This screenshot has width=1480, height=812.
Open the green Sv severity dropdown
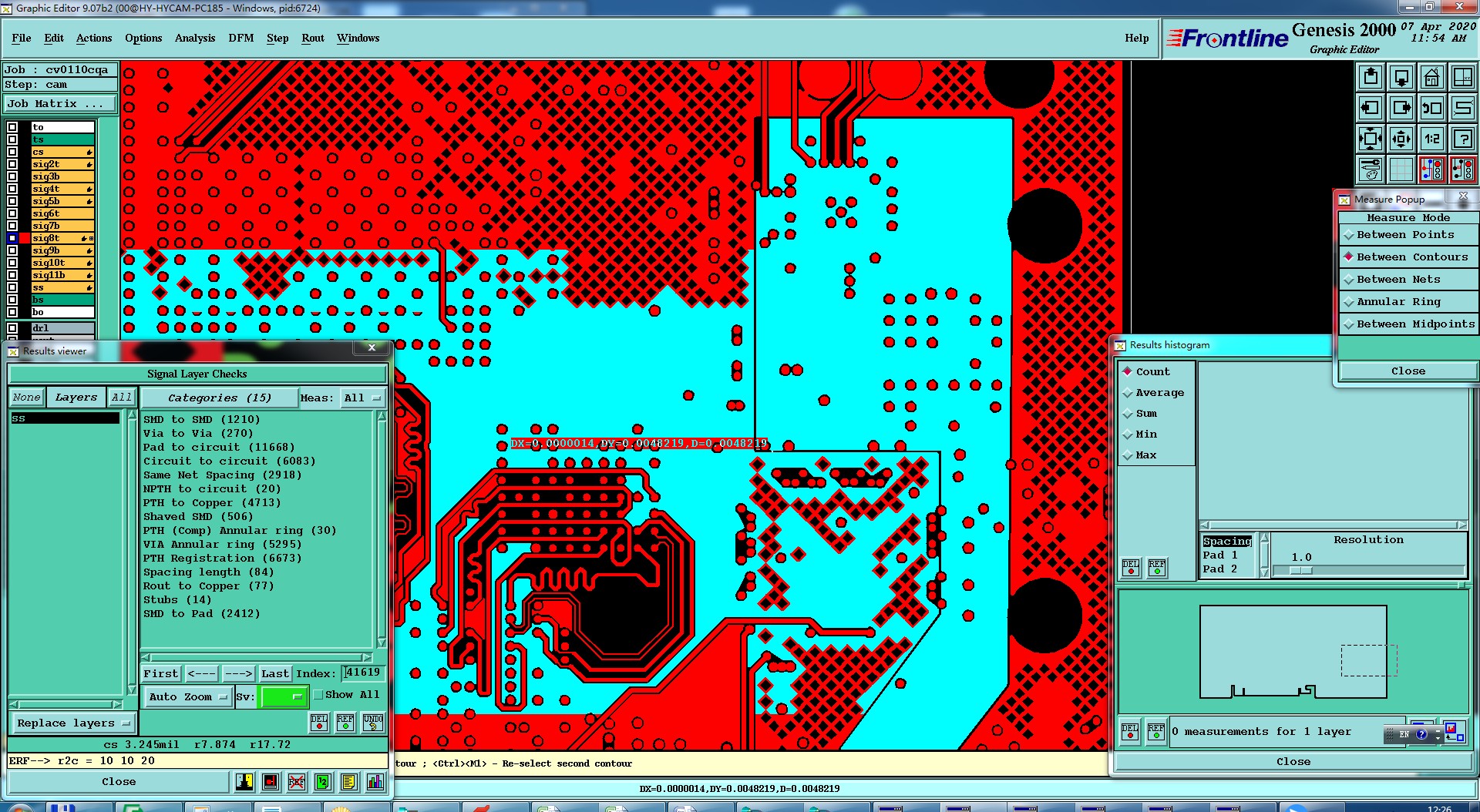pyautogui.click(x=284, y=696)
